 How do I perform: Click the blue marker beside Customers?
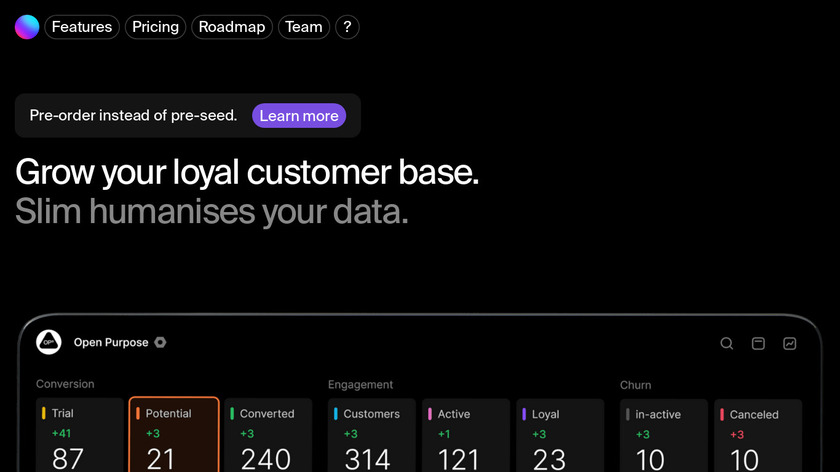(x=335, y=414)
